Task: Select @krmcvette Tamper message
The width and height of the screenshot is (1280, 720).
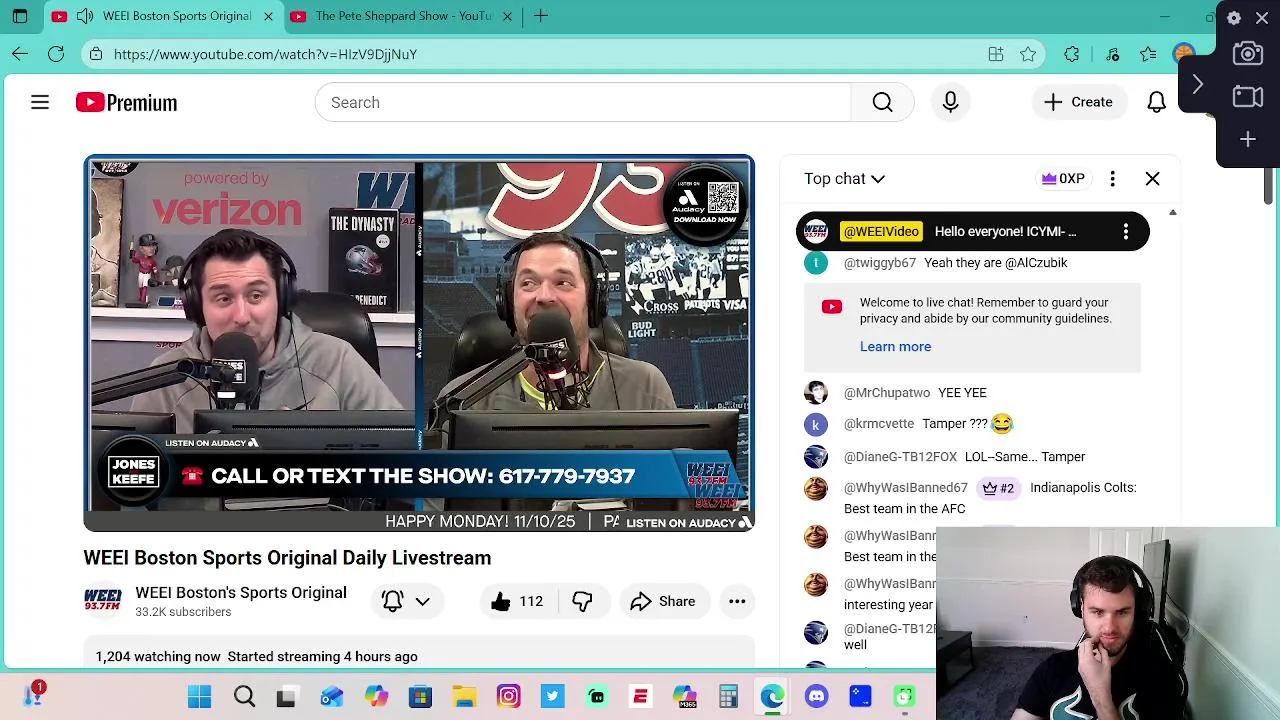Action: 973,424
